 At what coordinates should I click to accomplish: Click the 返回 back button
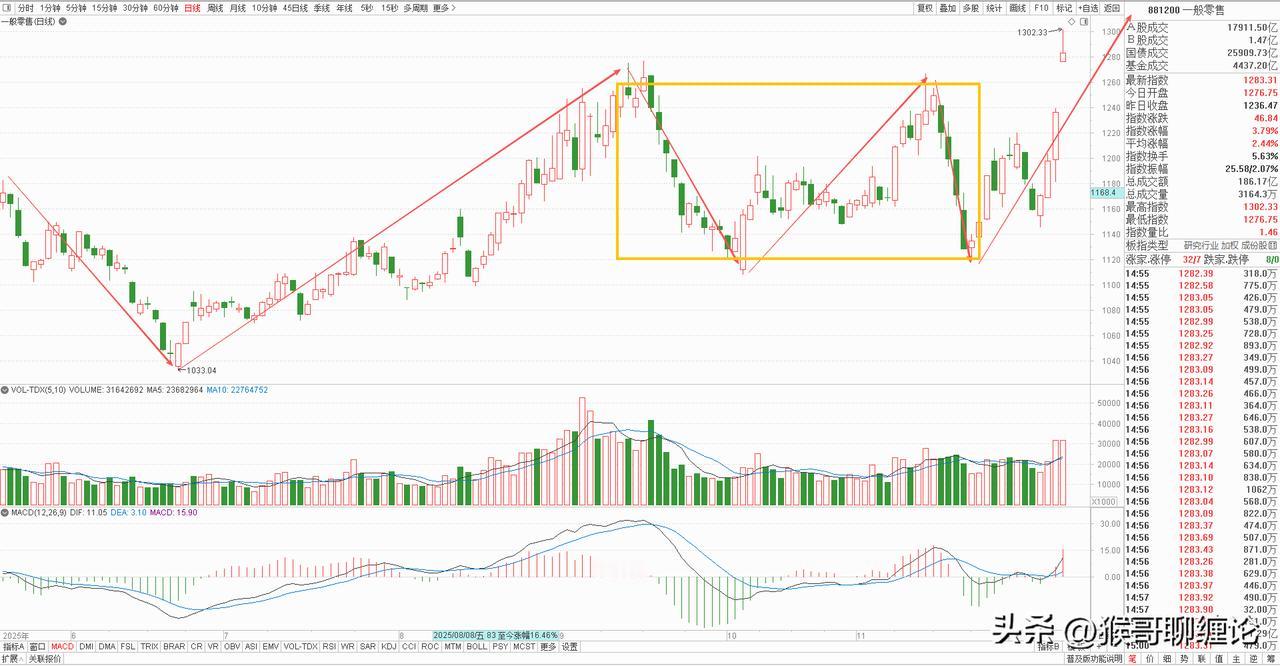(1112, 8)
